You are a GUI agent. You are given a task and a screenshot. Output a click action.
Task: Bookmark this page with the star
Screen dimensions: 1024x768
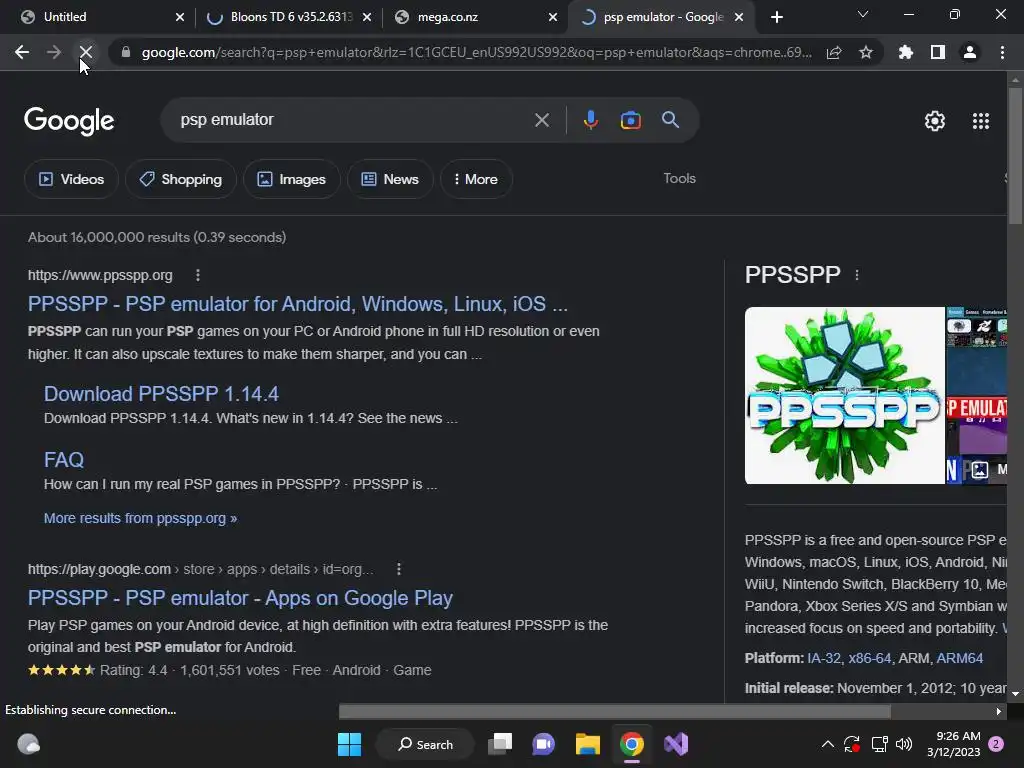click(866, 52)
